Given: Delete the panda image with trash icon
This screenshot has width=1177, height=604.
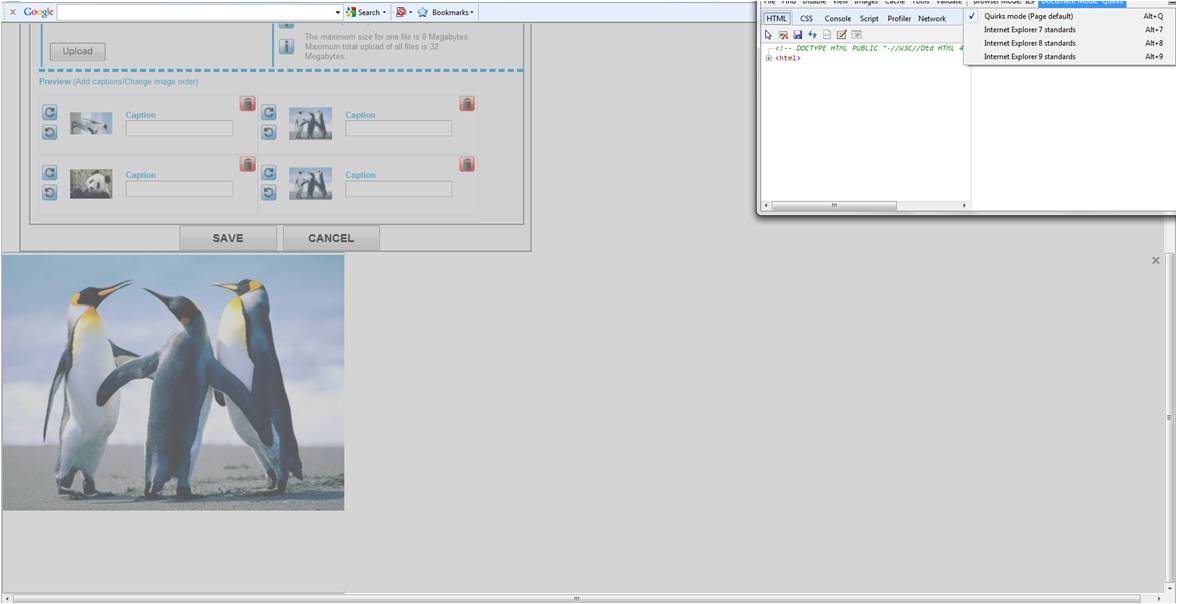Looking at the screenshot, I should coord(248,164).
